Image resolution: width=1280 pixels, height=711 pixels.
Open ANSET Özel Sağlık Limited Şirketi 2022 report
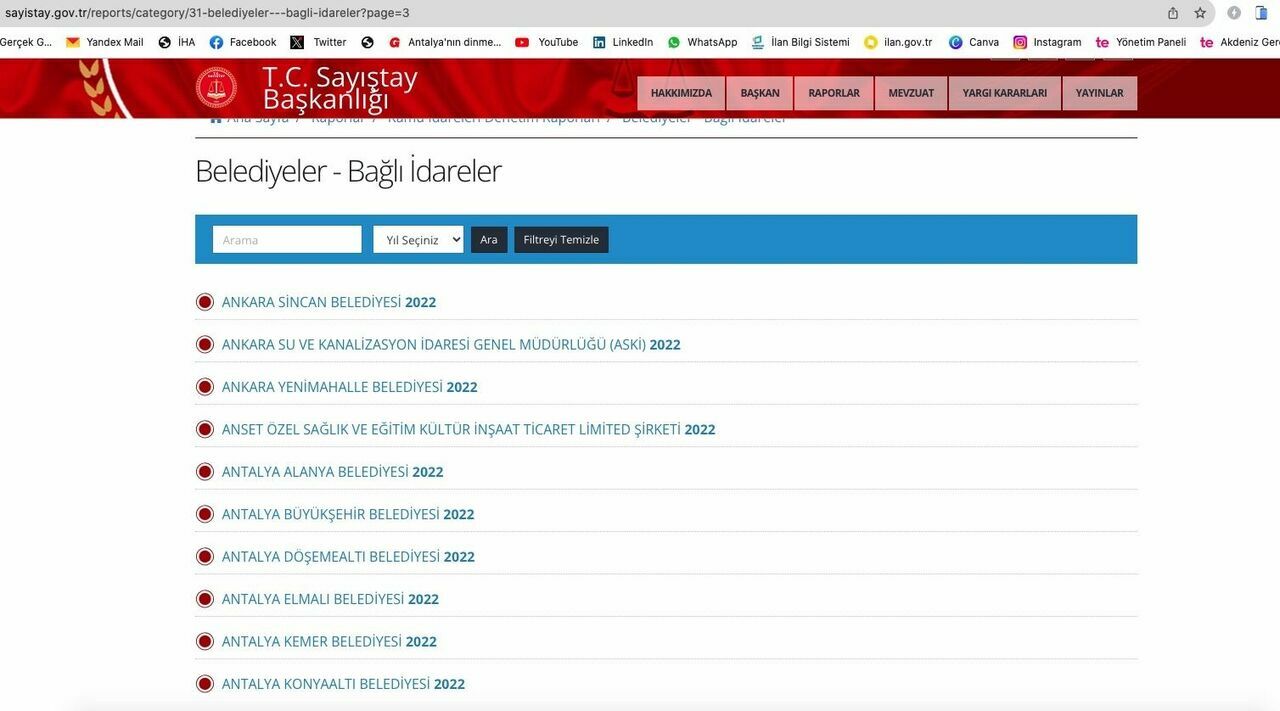click(469, 429)
